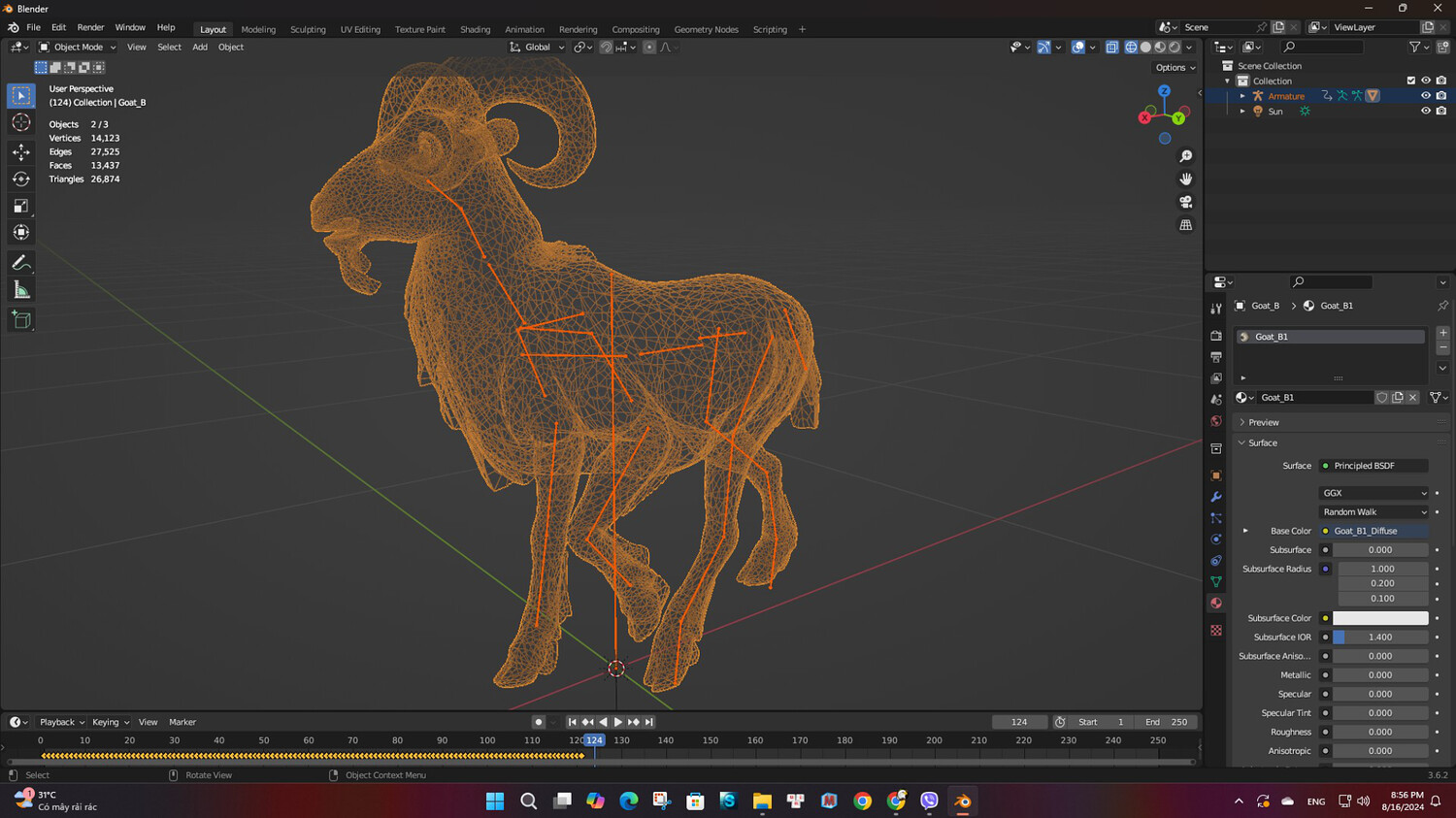Screen dimensions: 1456x818
Task: Uncheck the Collection exclude checkbox
Action: (x=1411, y=81)
